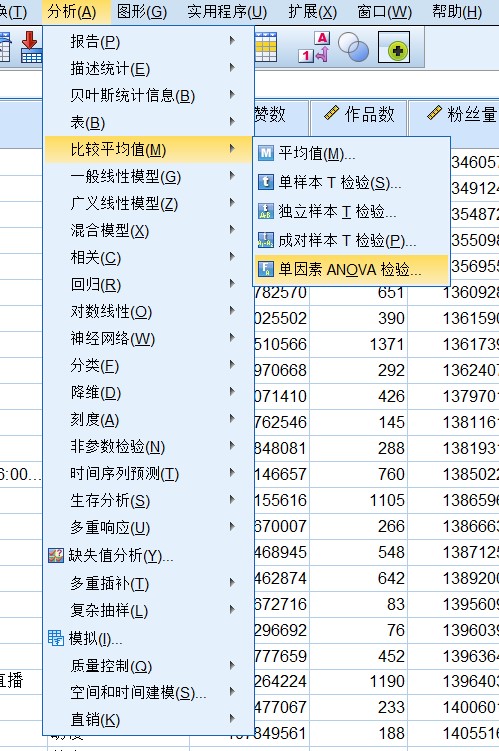Open the 神经网络(W) submenu
The width and height of the screenshot is (499, 751).
149,339
